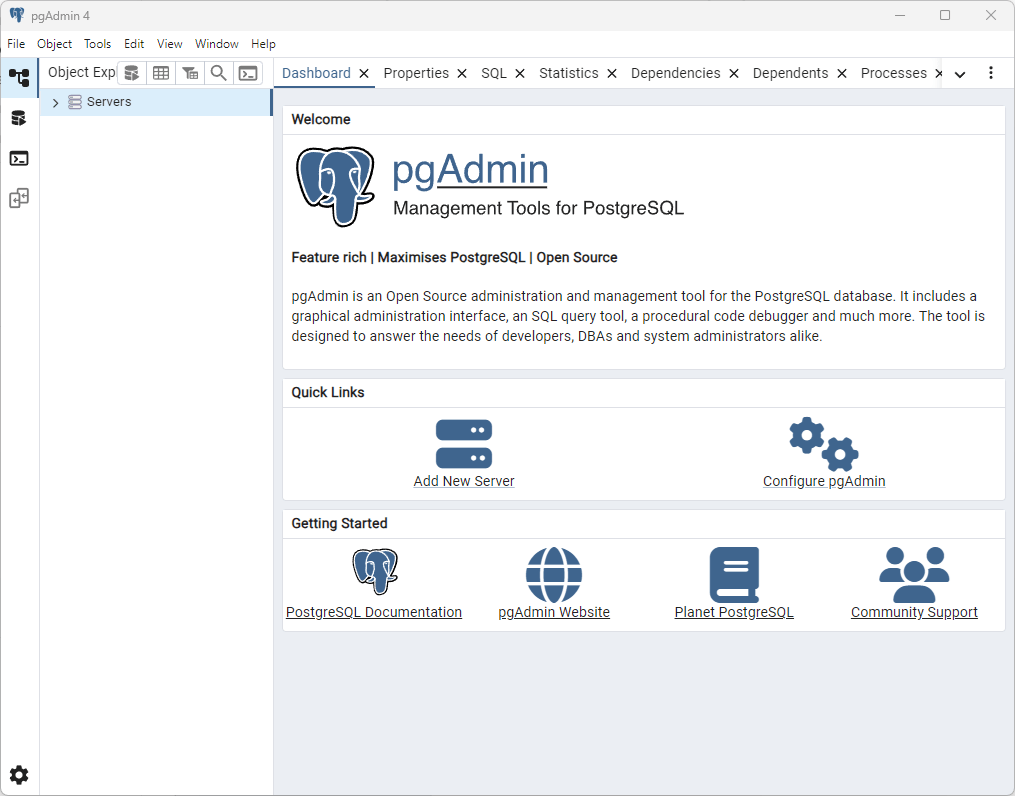This screenshot has height=796, width=1015.
Task: Close the Properties tab
Action: point(462,73)
